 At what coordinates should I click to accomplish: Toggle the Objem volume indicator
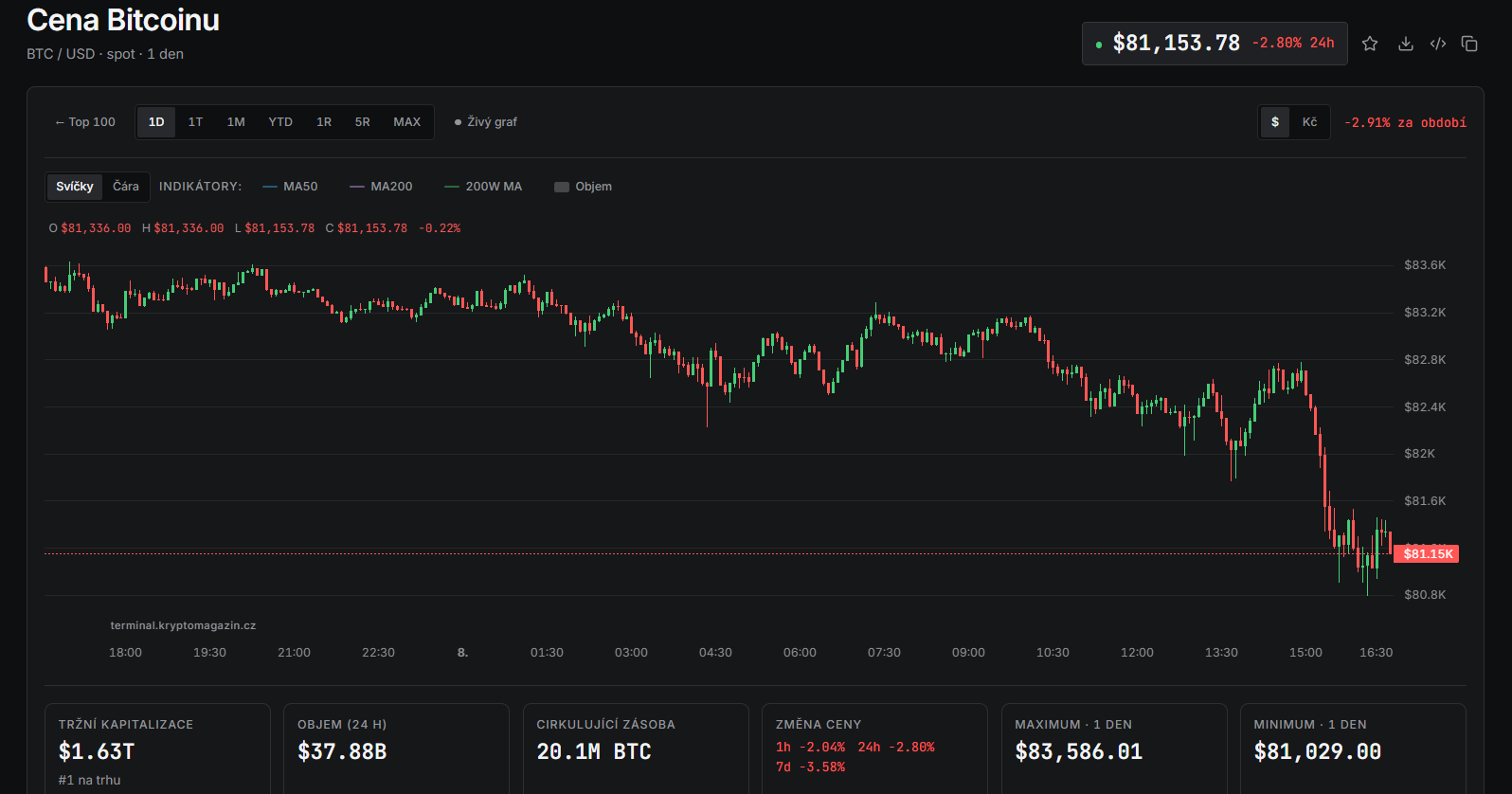(583, 187)
